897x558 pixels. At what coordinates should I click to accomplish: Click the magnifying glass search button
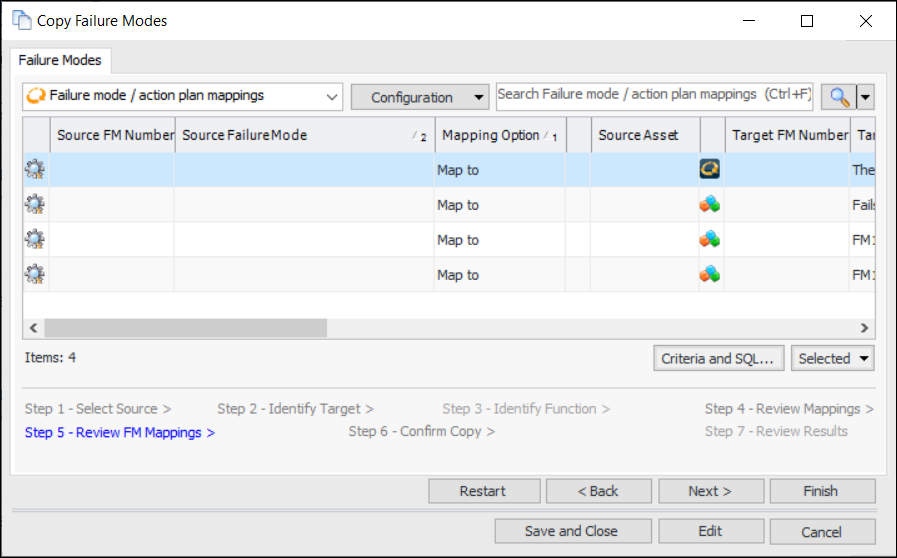tap(839, 97)
